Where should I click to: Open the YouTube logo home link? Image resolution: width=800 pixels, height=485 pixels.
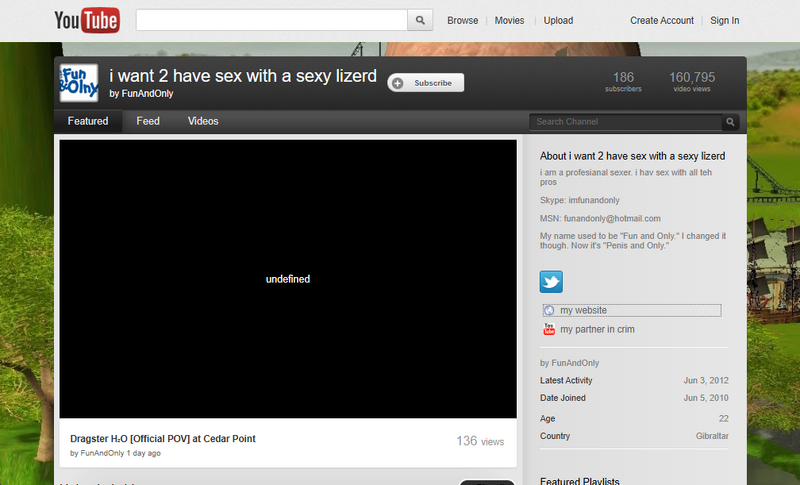(x=87, y=20)
